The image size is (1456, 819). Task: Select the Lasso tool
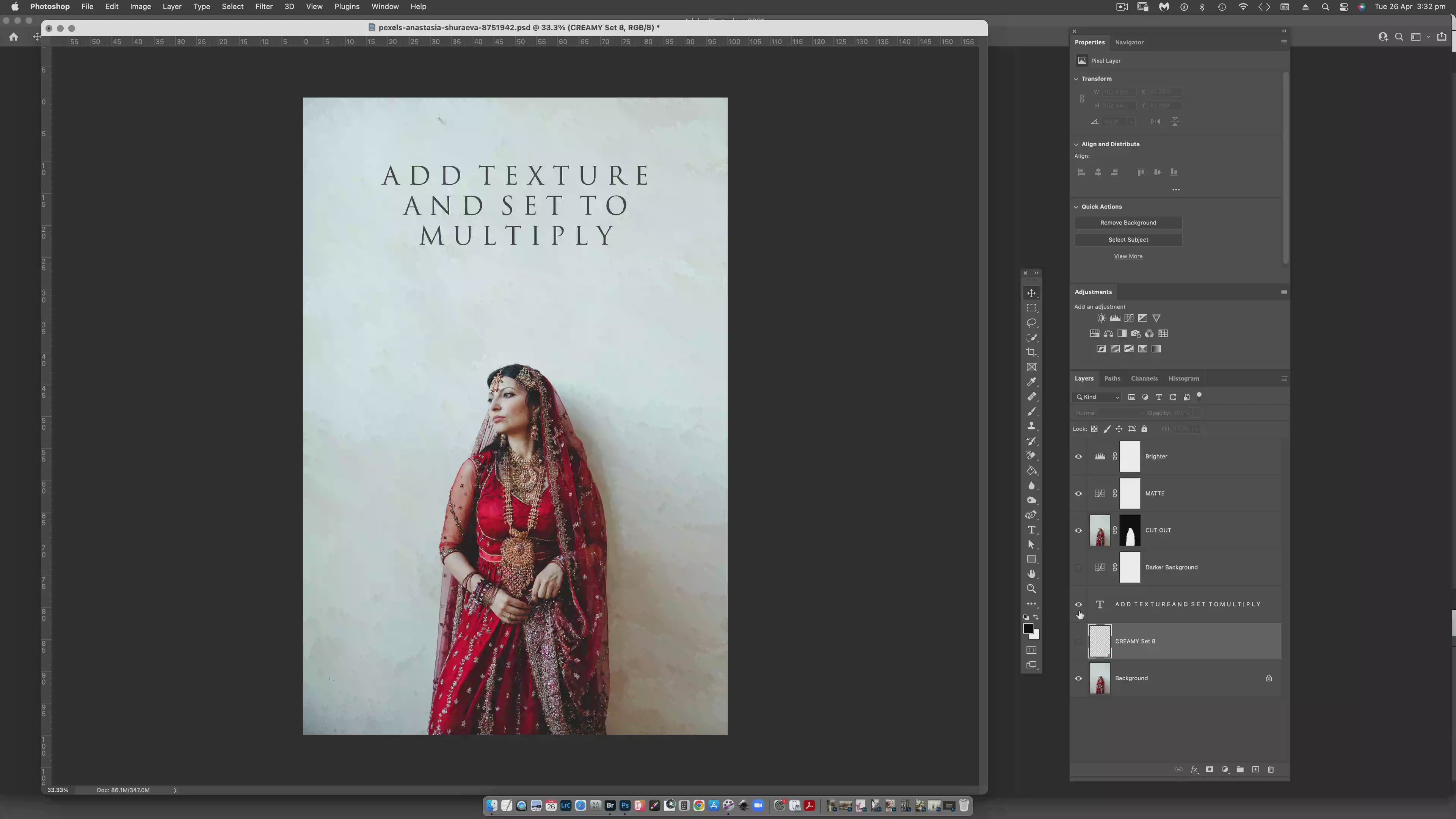[x=1031, y=323]
